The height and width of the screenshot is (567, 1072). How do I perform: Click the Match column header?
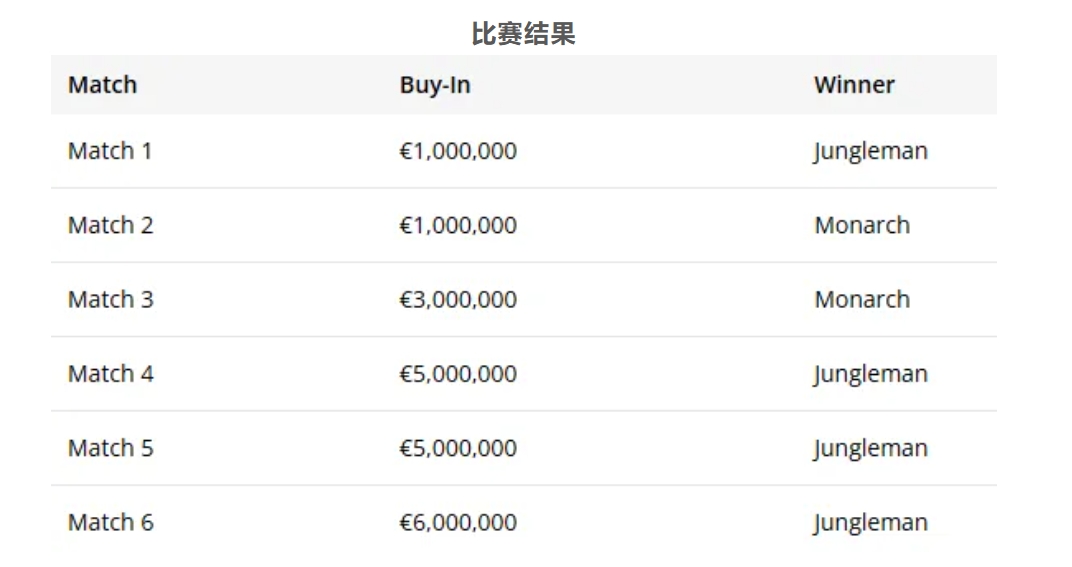click(x=102, y=85)
